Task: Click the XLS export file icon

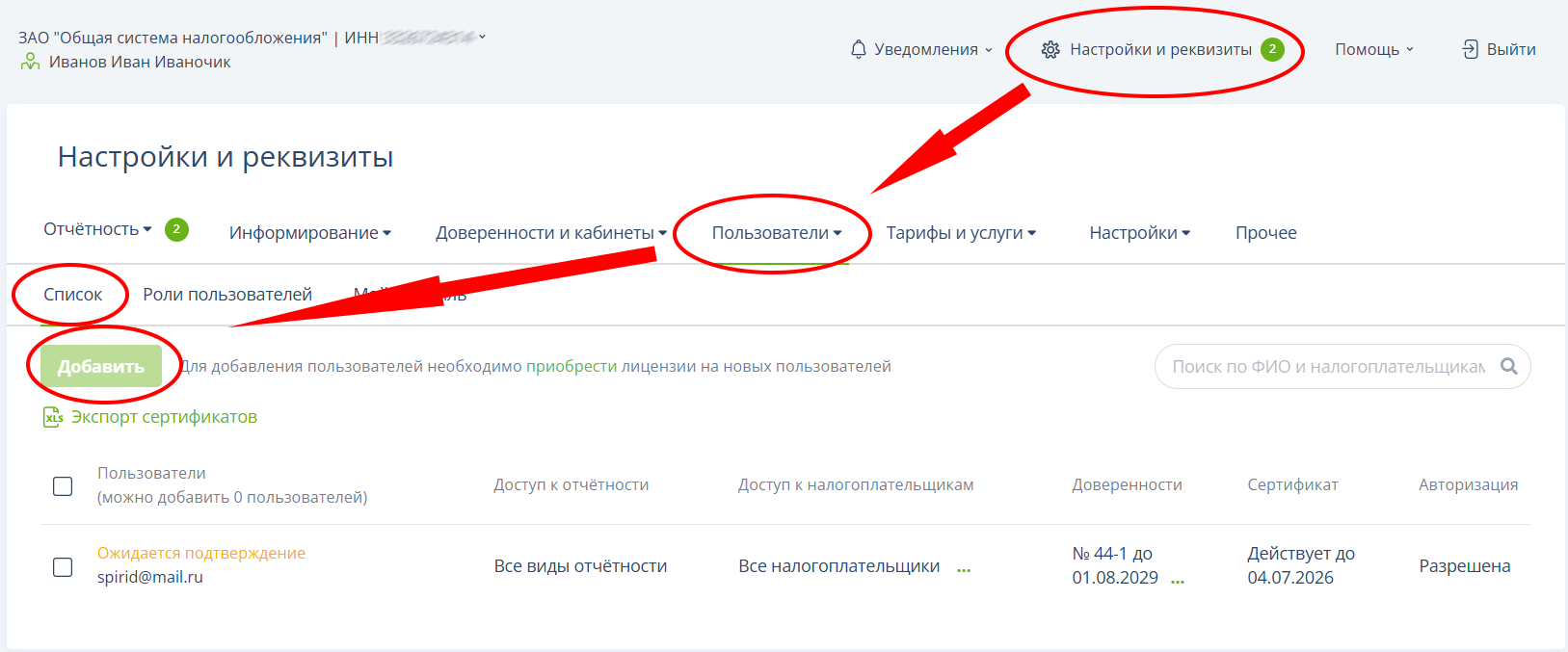Action: click(x=53, y=417)
